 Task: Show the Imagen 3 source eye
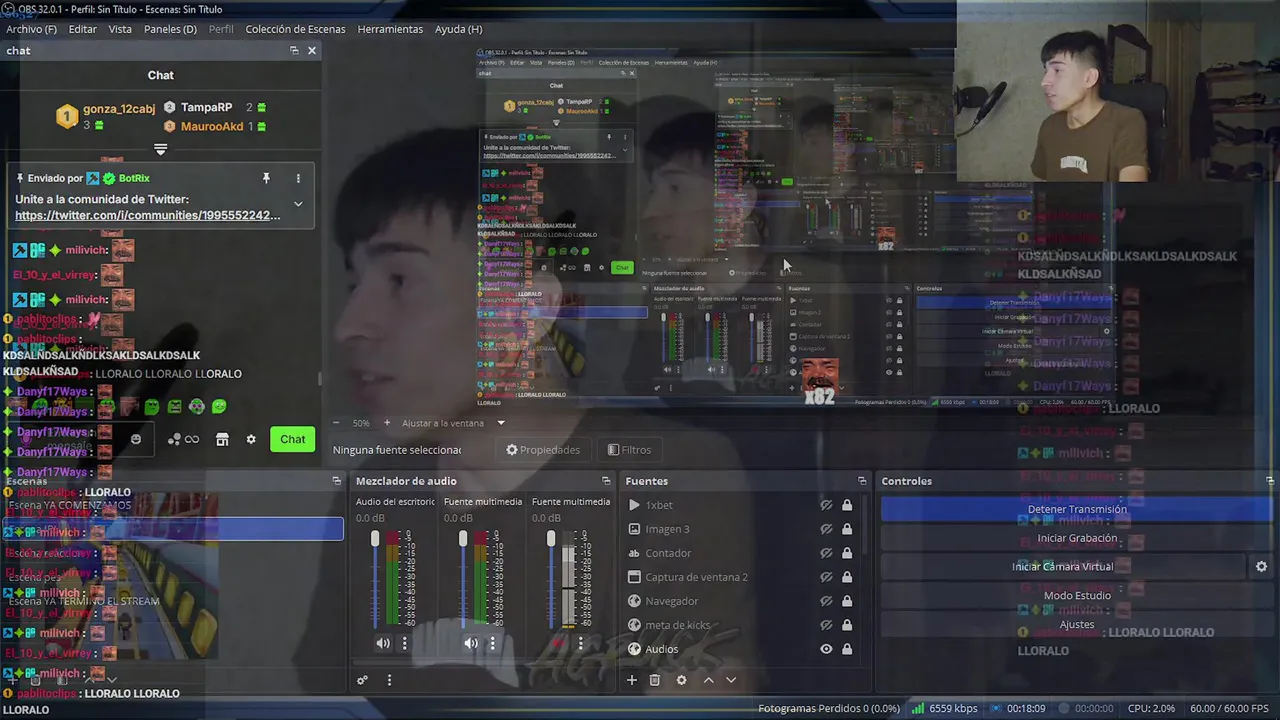(826, 529)
